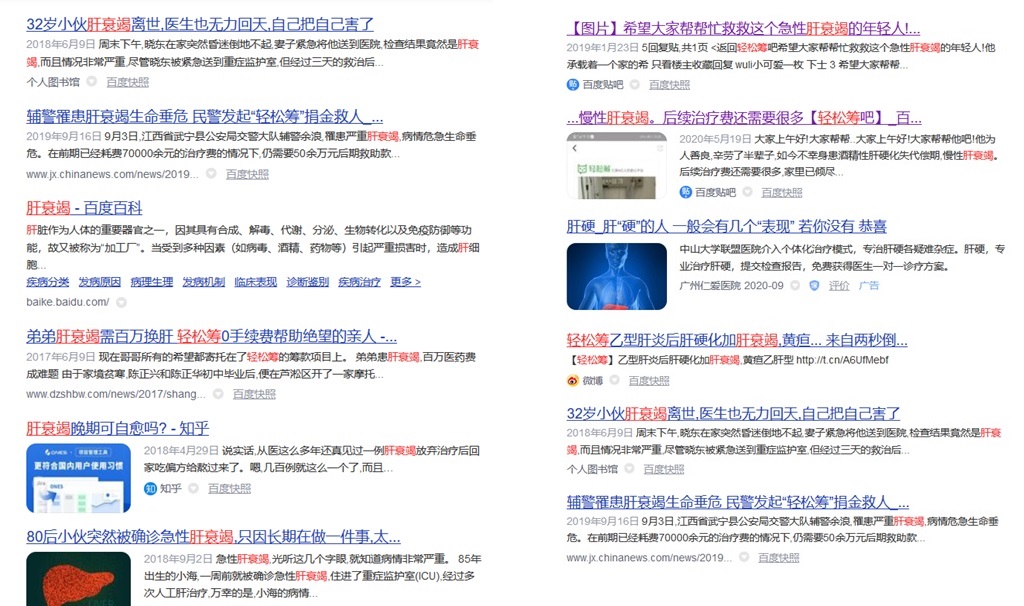Select the 临床表现 sublink
Image resolution: width=1024 pixels, height=606 pixels.
click(255, 282)
